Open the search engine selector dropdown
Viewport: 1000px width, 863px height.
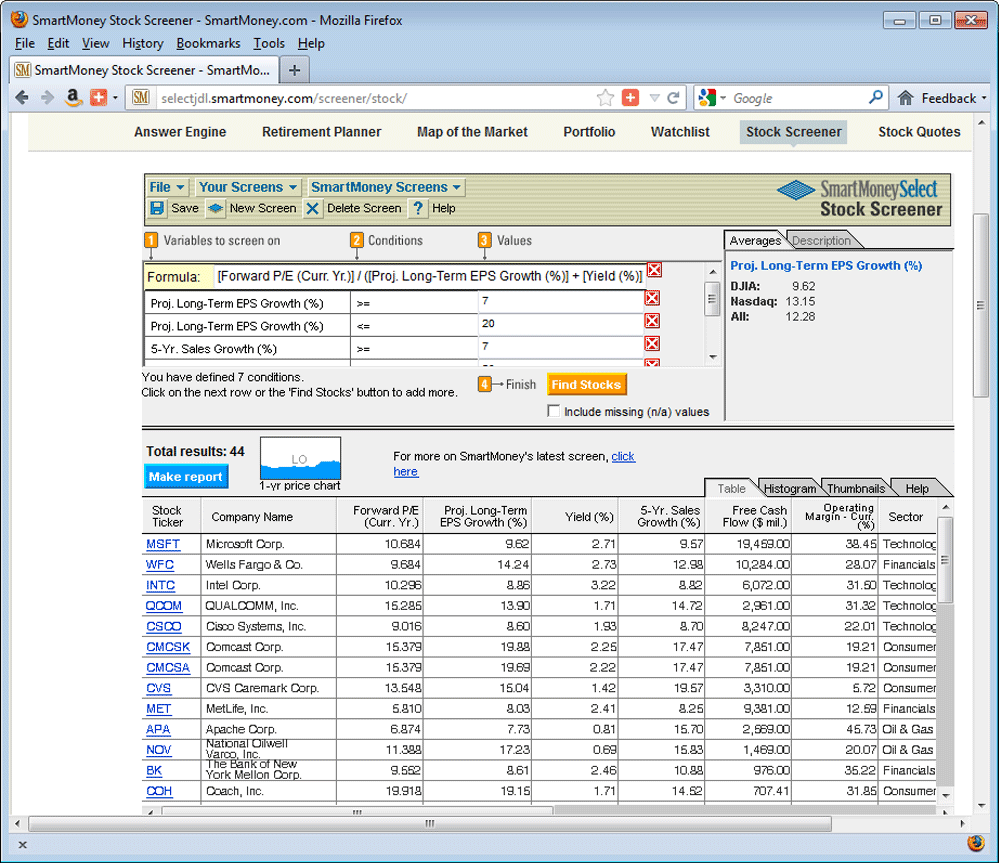pyautogui.click(x=723, y=98)
